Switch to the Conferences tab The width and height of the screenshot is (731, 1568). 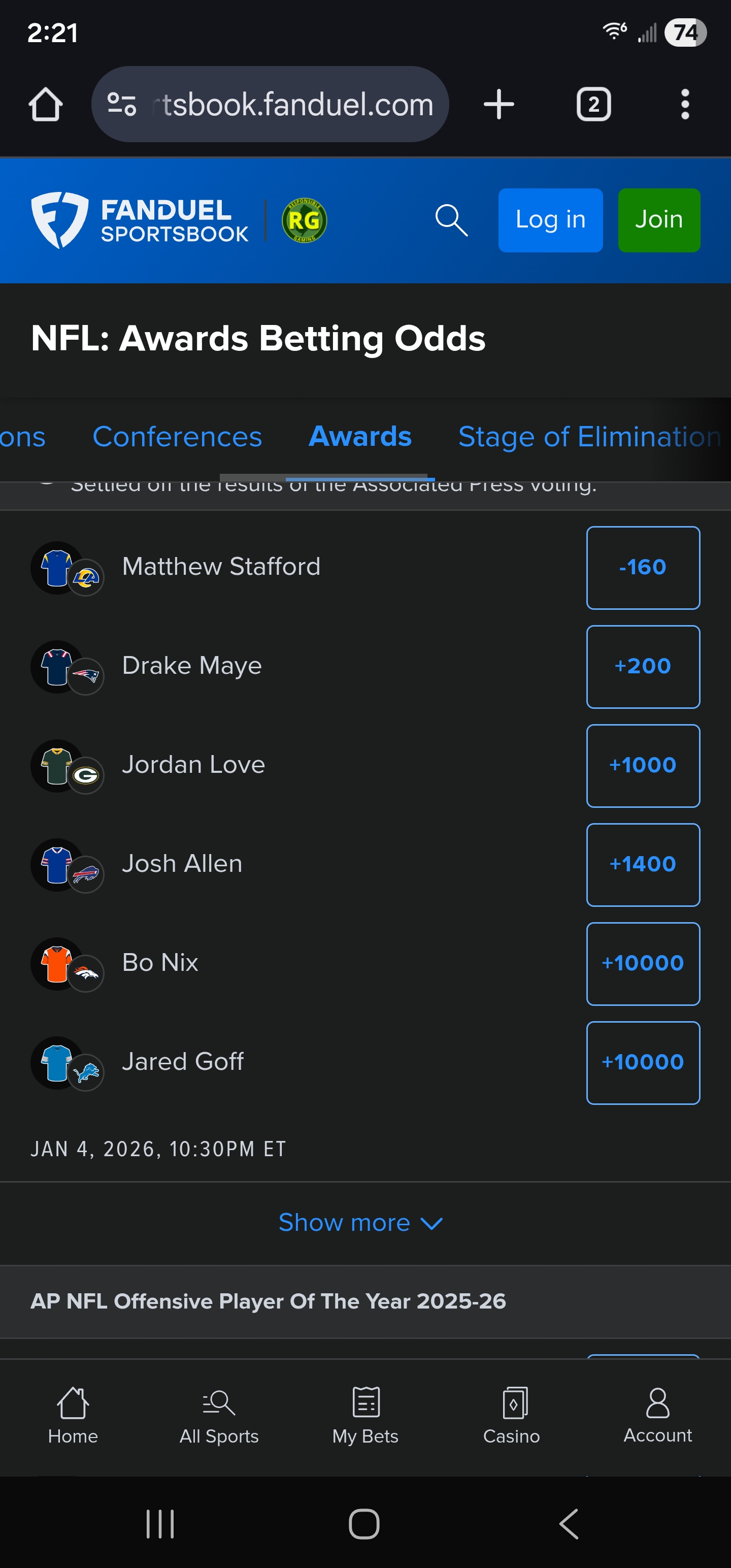click(x=177, y=437)
